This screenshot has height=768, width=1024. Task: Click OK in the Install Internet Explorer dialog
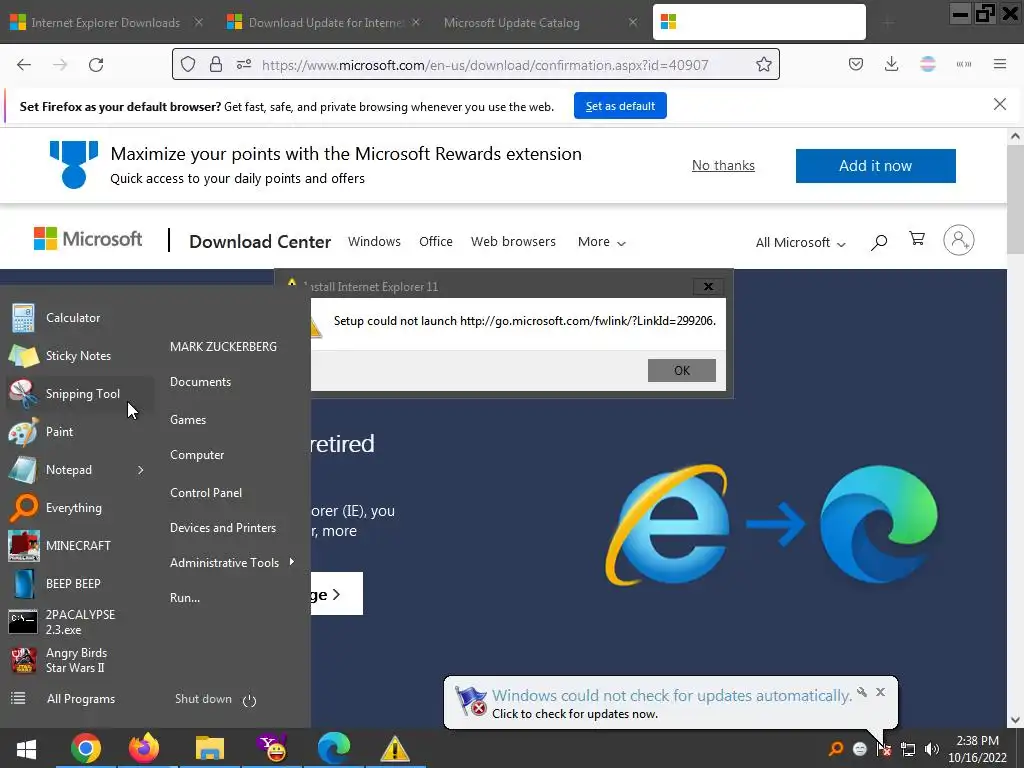tap(681, 370)
